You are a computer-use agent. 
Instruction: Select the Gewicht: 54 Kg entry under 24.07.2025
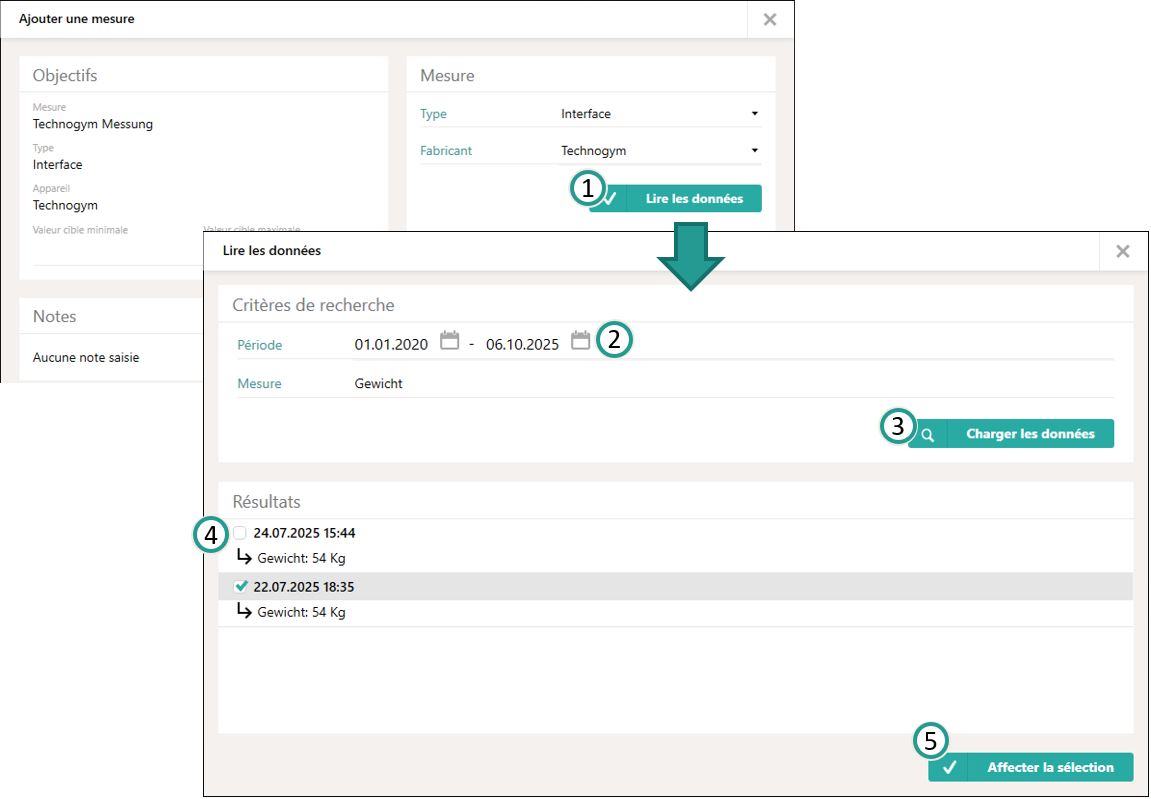click(300, 558)
